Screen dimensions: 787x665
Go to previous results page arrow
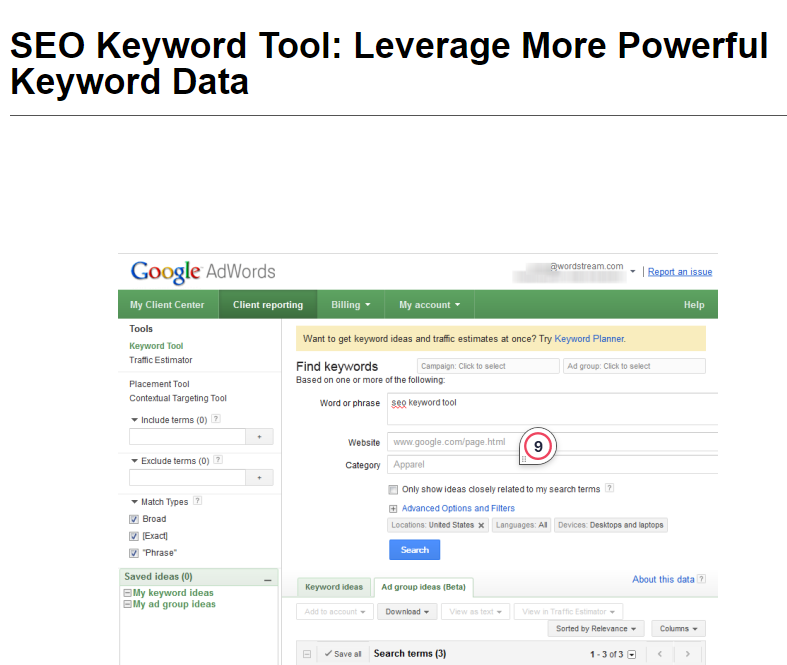660,653
